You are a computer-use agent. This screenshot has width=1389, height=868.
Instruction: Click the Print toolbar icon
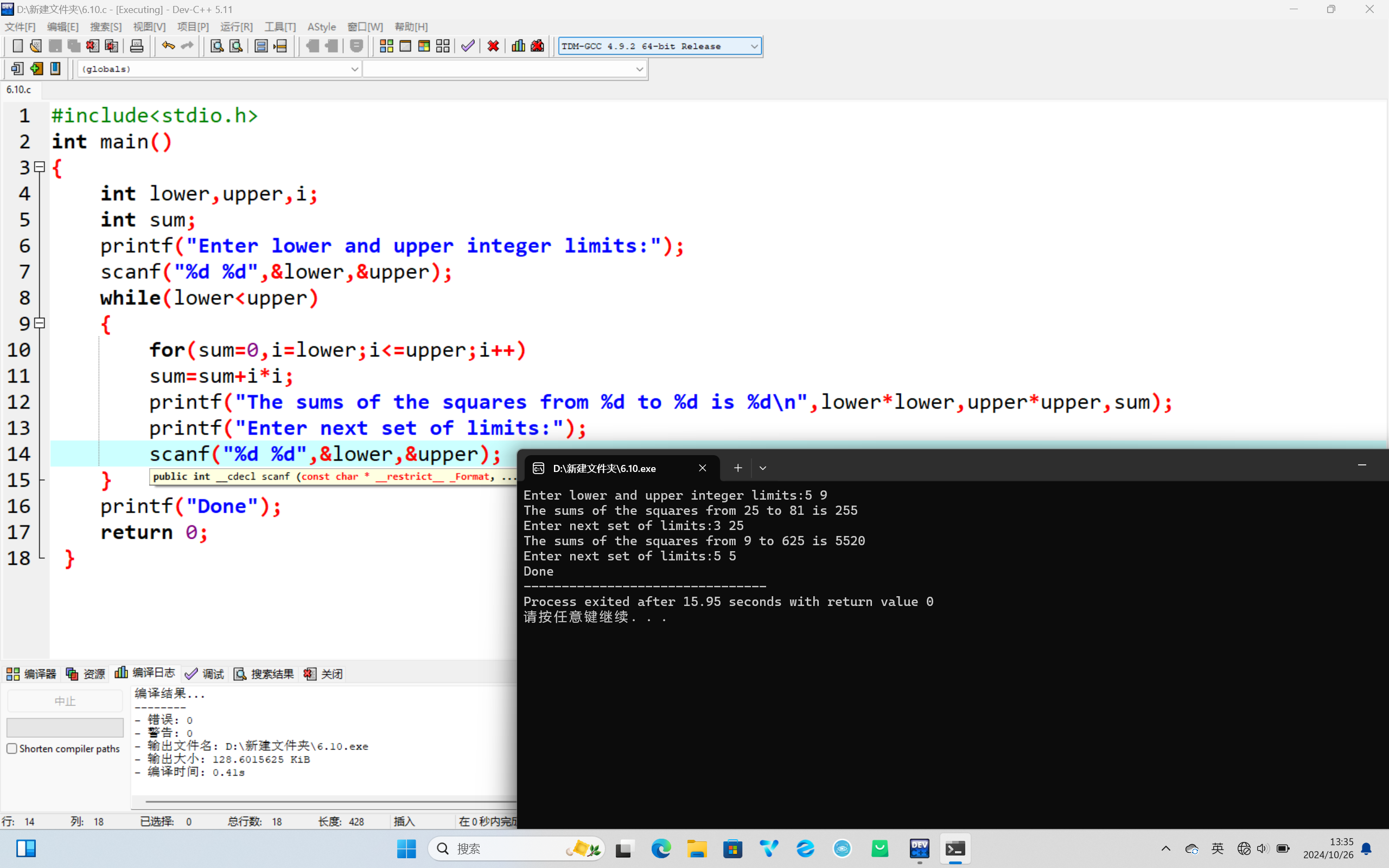pos(137,46)
